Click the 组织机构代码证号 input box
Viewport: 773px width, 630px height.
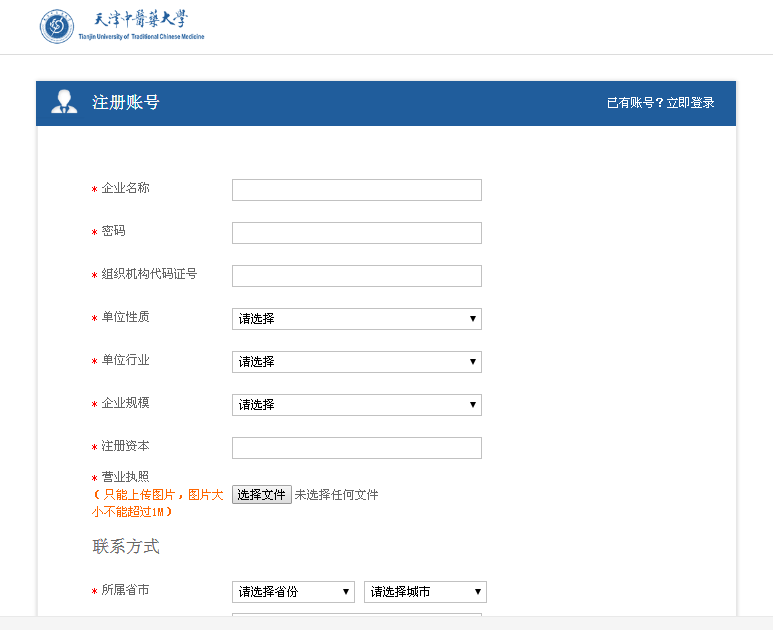(x=356, y=276)
